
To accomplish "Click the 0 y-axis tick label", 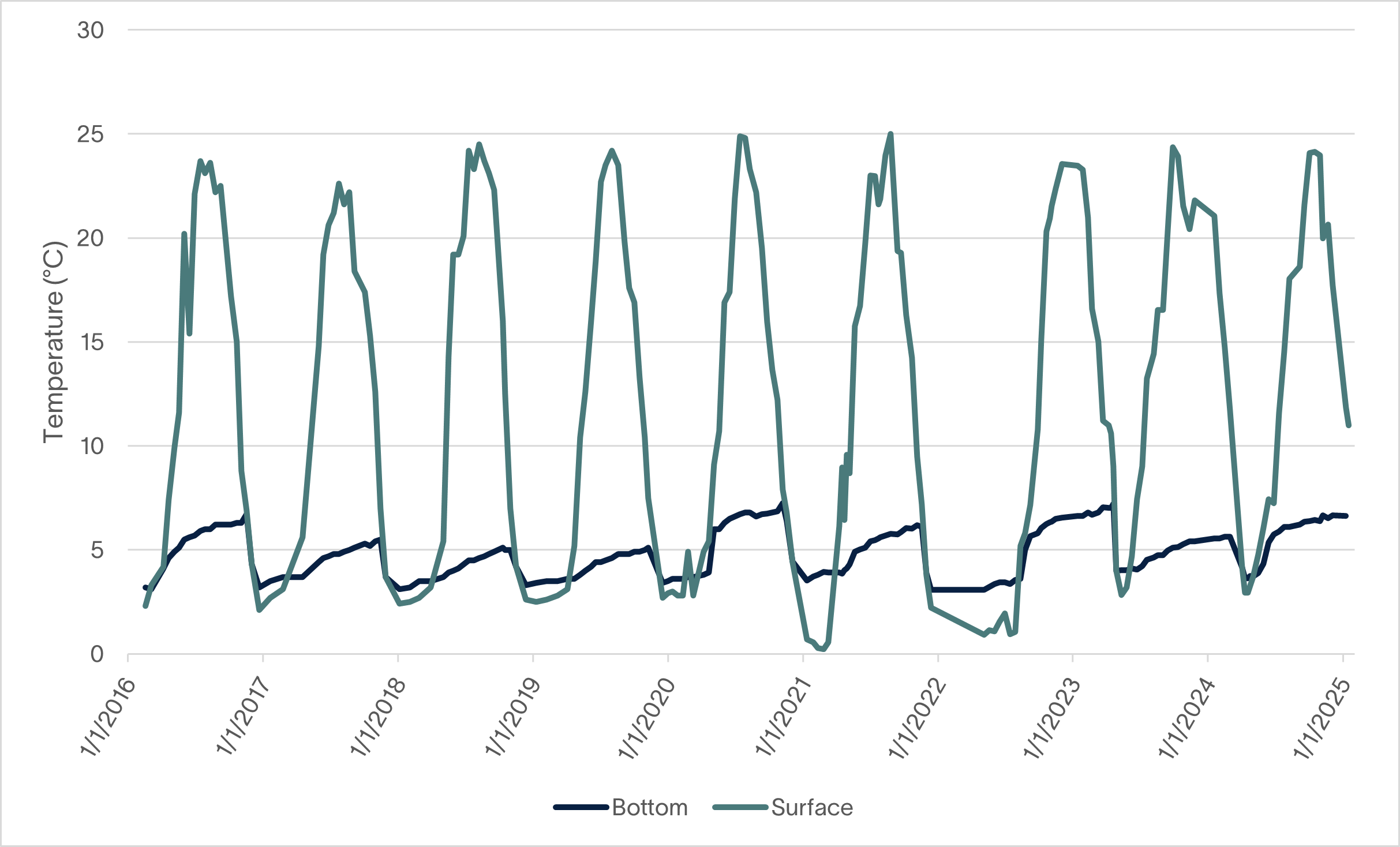I will tap(97, 654).
